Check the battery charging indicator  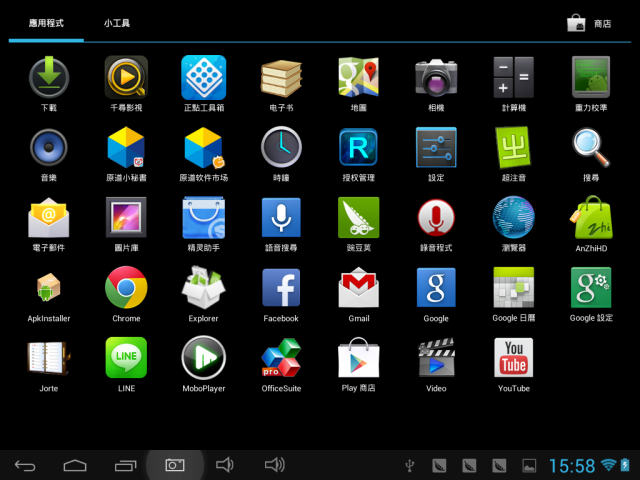point(625,465)
